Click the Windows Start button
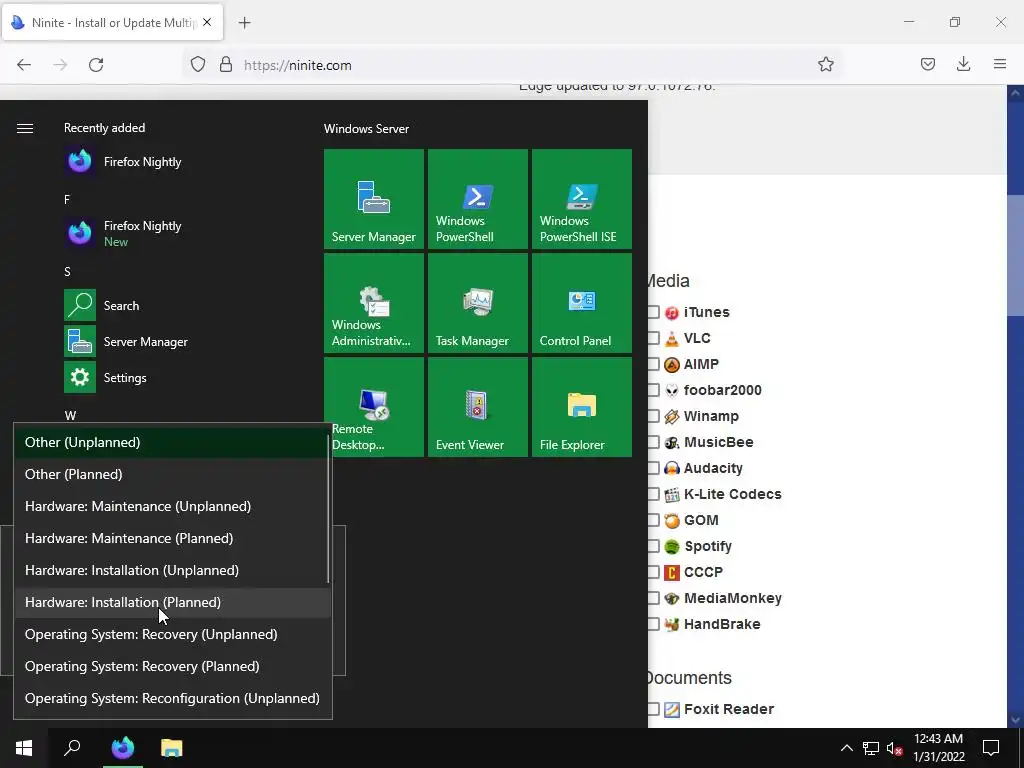1024x768 pixels. (24, 748)
